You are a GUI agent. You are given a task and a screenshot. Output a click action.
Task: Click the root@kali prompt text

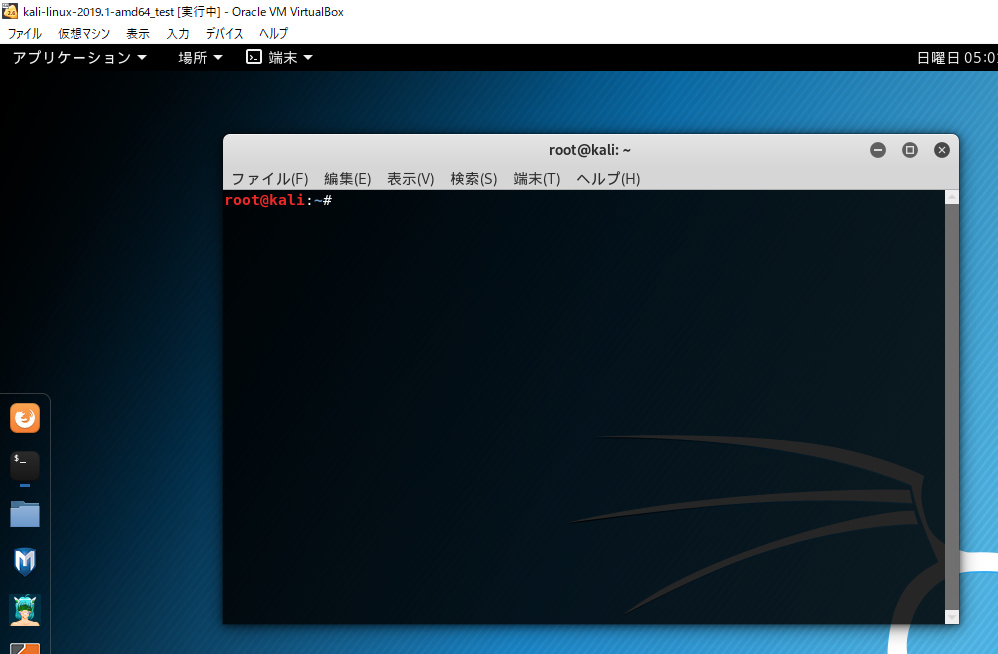pos(278,200)
